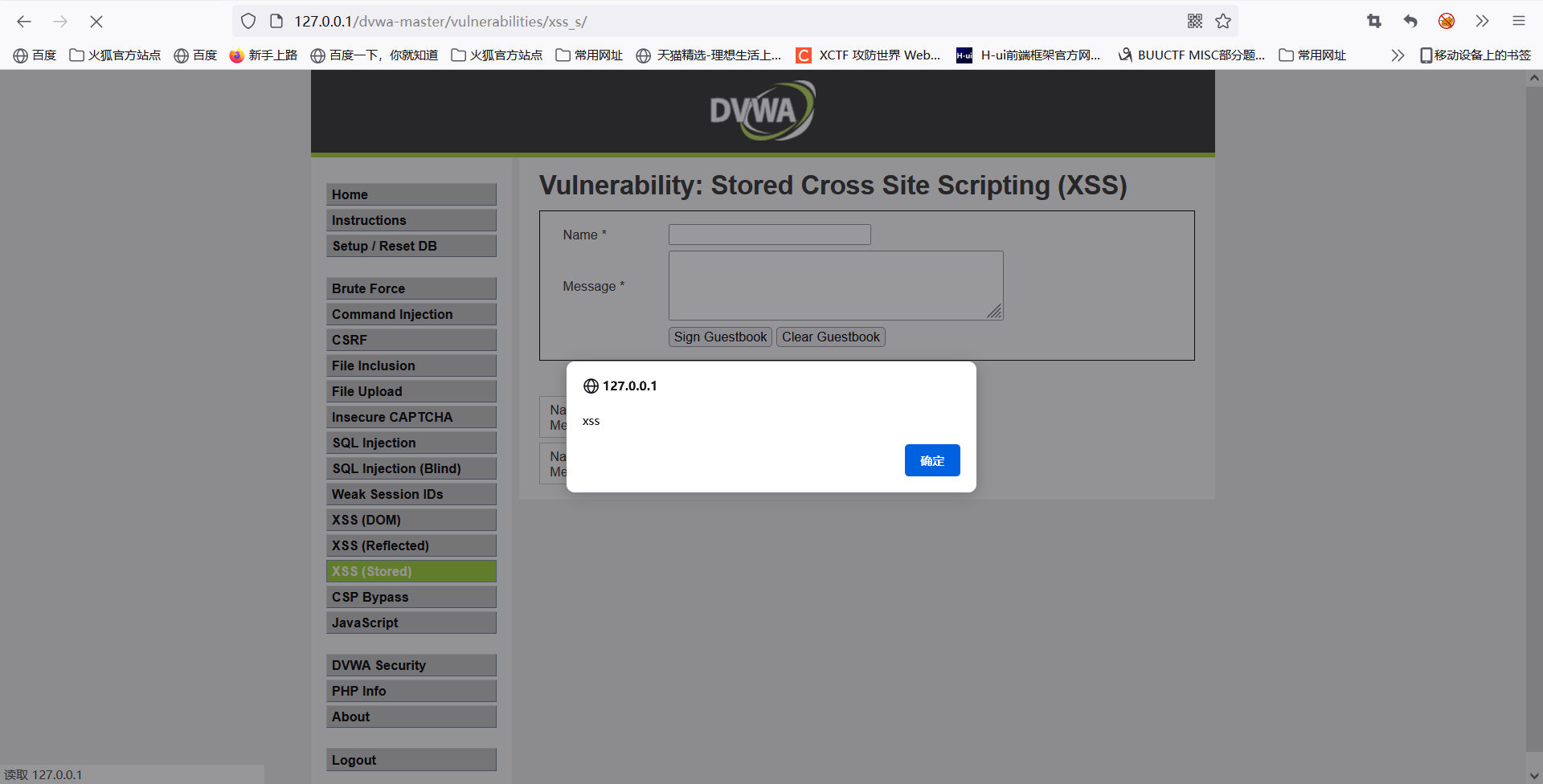1543x784 pixels.
Task: Click the QR code icon in address bar
Action: [1194, 22]
